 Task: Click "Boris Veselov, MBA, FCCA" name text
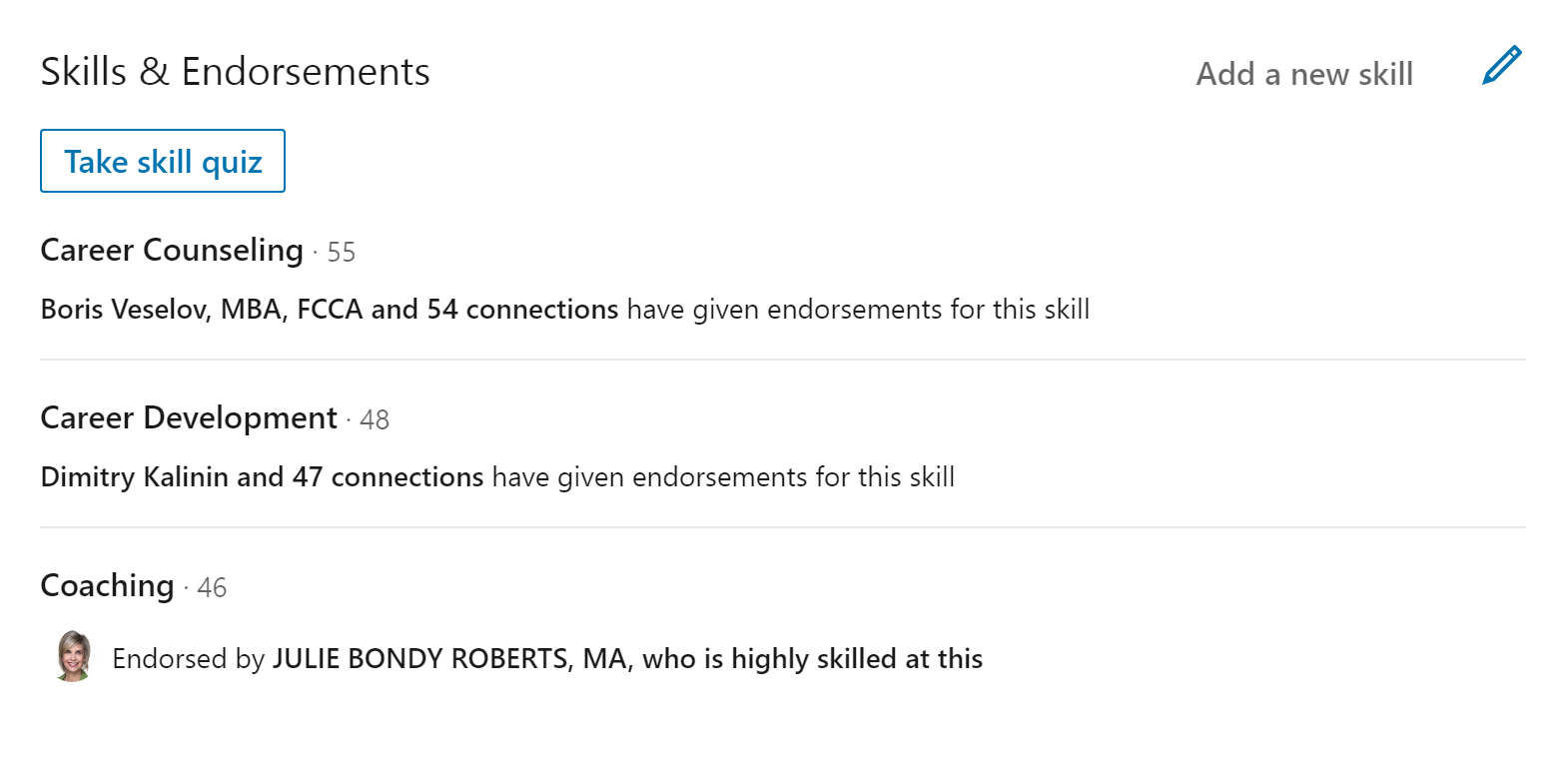click(x=202, y=310)
